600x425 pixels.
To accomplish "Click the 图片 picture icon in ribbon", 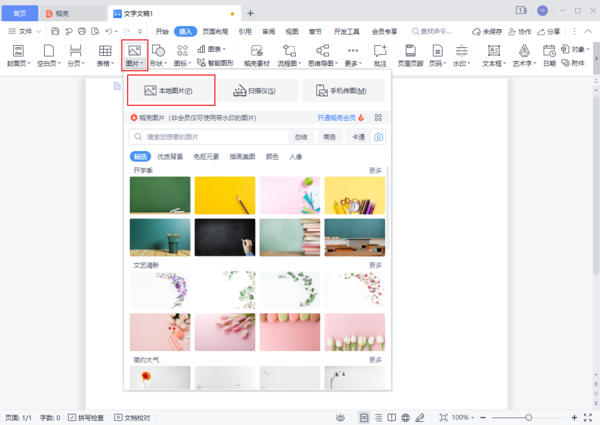I will coord(134,50).
